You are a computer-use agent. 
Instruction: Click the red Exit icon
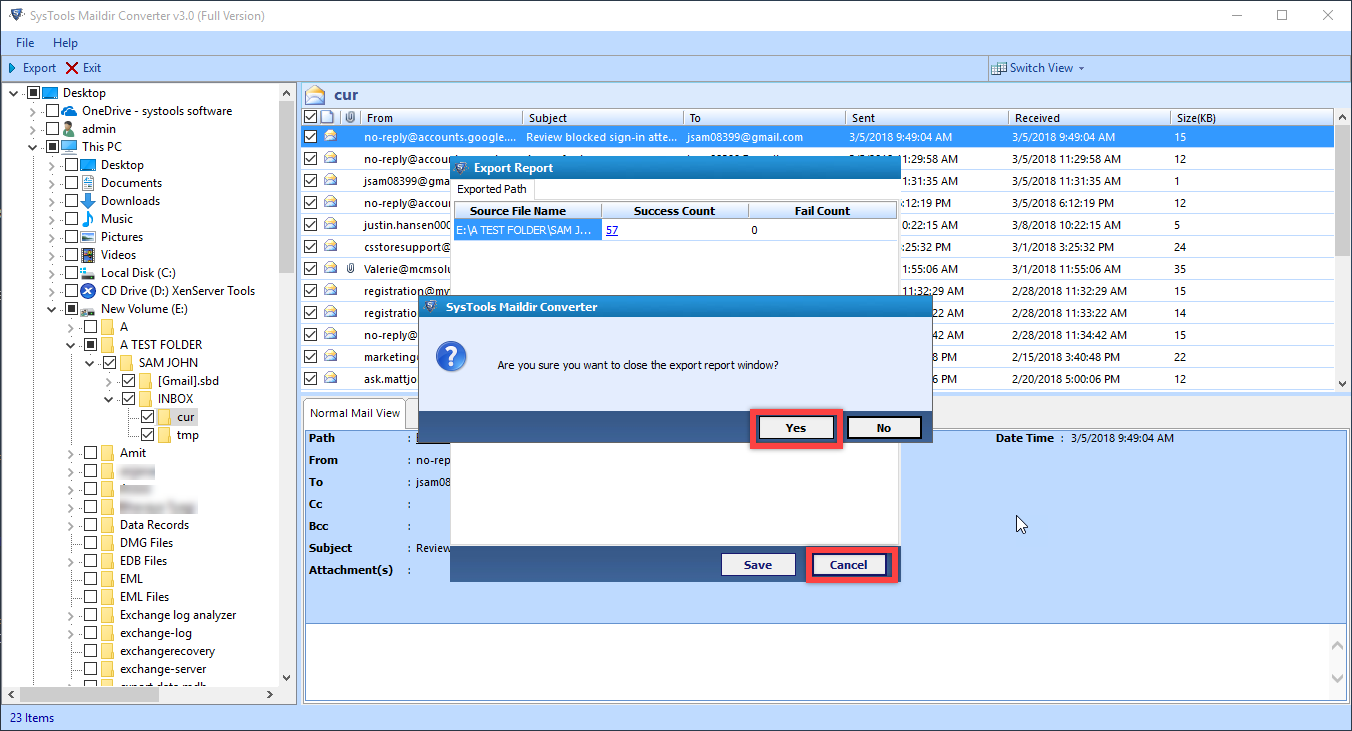coord(72,68)
